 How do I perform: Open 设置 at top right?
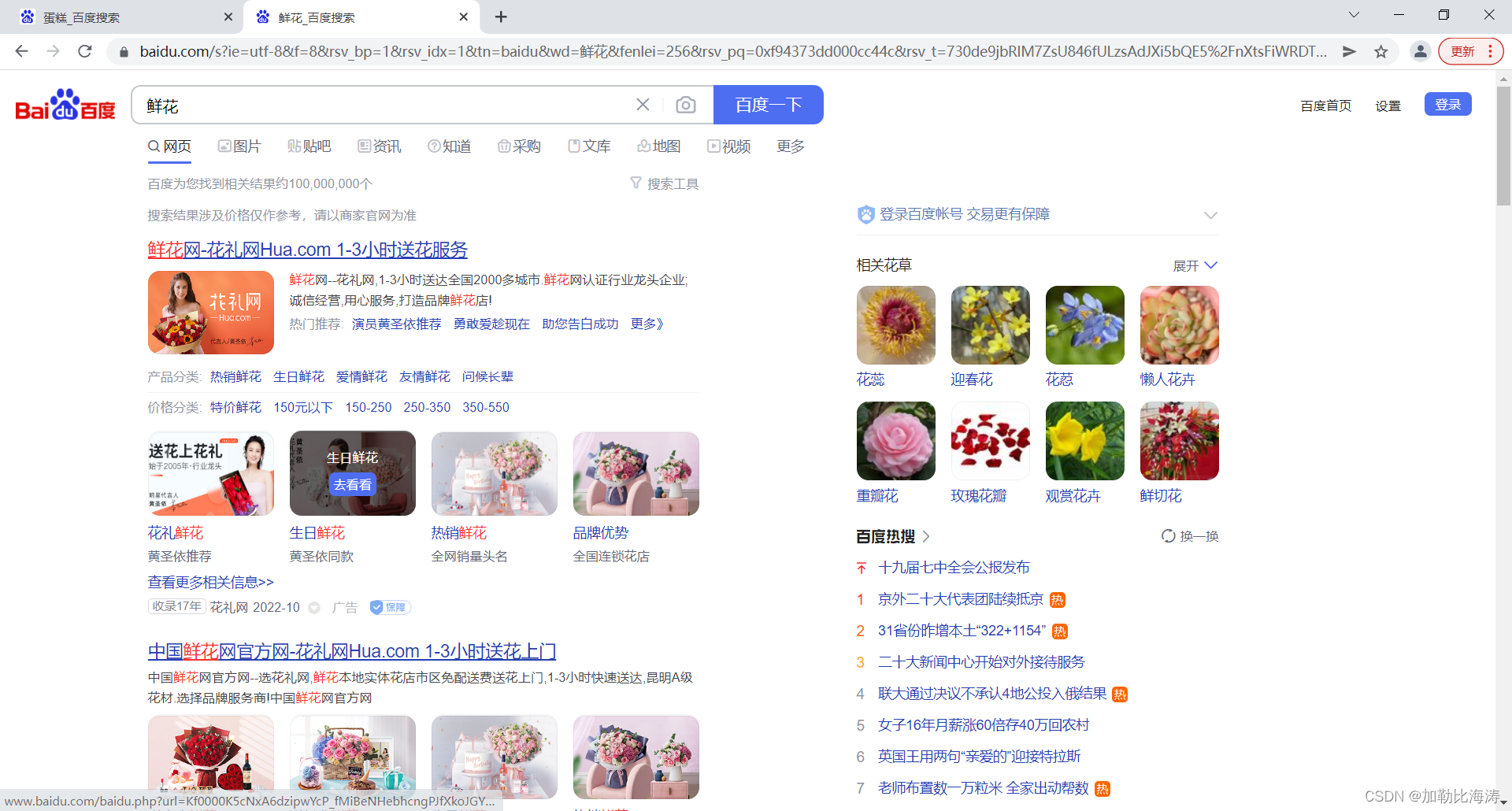pos(1388,106)
